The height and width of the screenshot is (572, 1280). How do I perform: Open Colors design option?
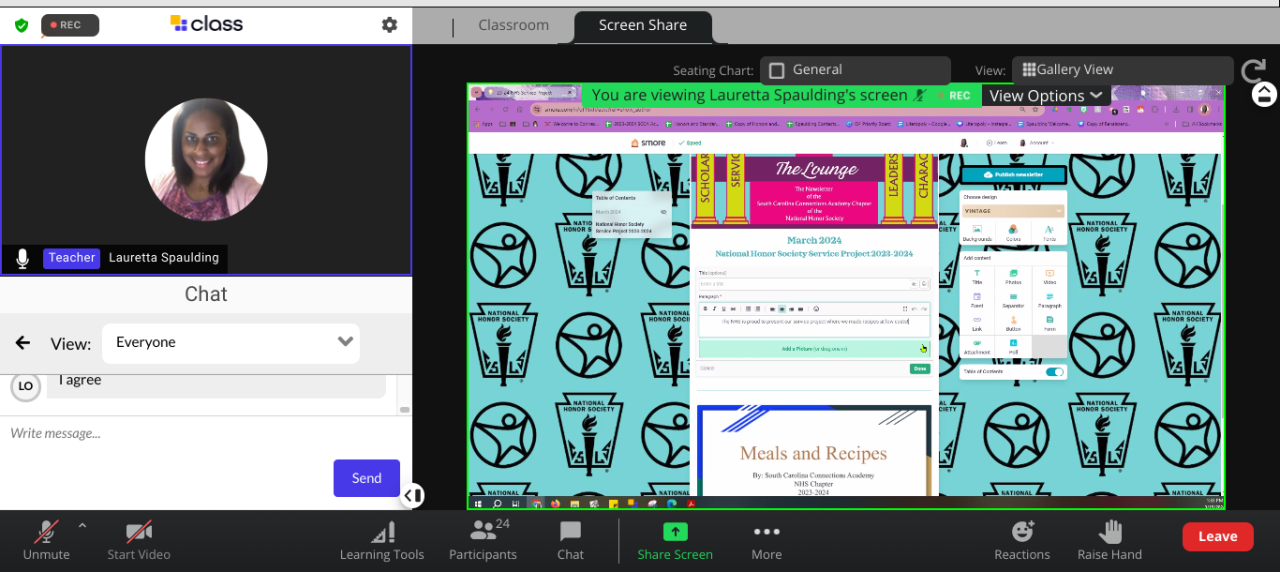(x=1013, y=233)
